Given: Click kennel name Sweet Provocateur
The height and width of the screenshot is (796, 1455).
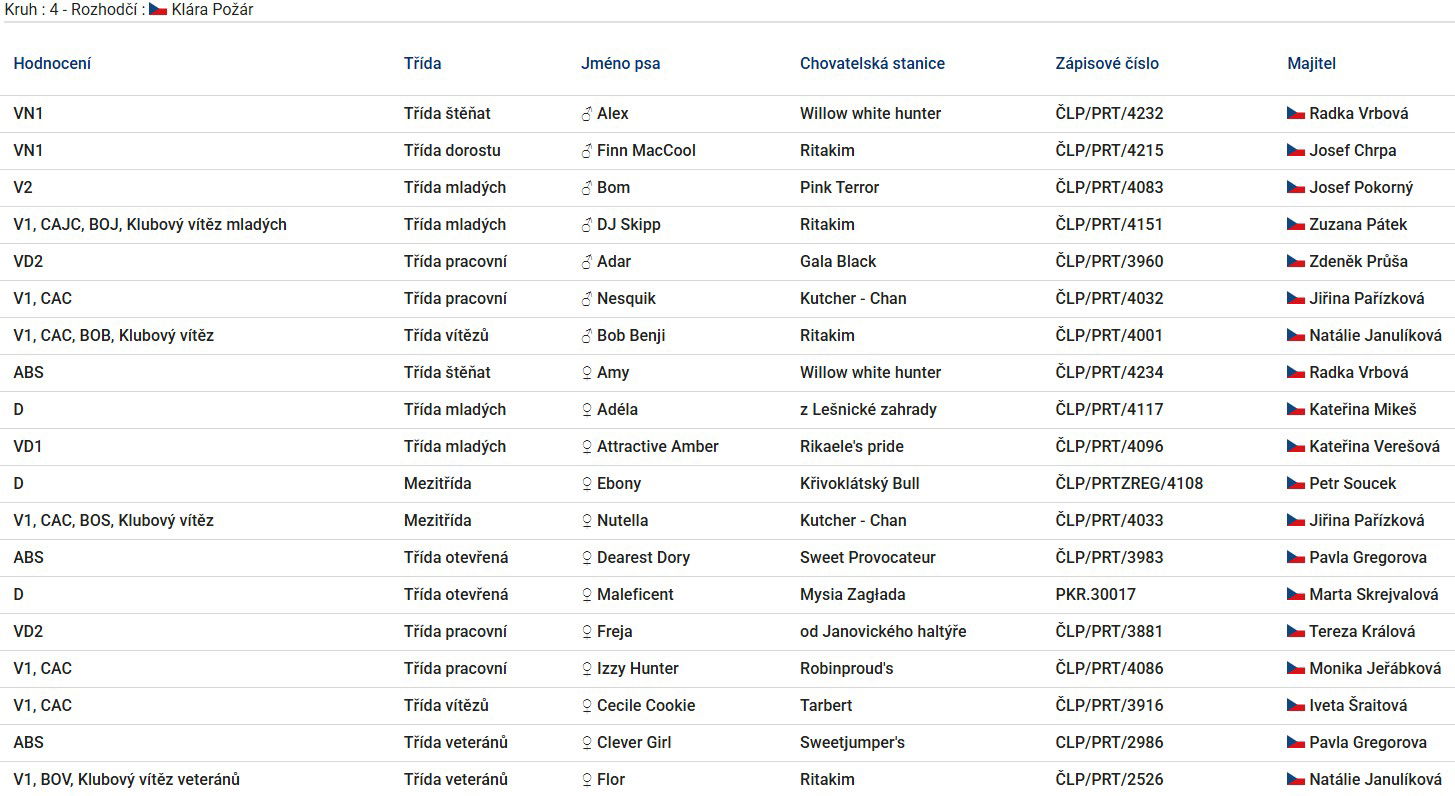Looking at the screenshot, I should pyautogui.click(x=867, y=558).
